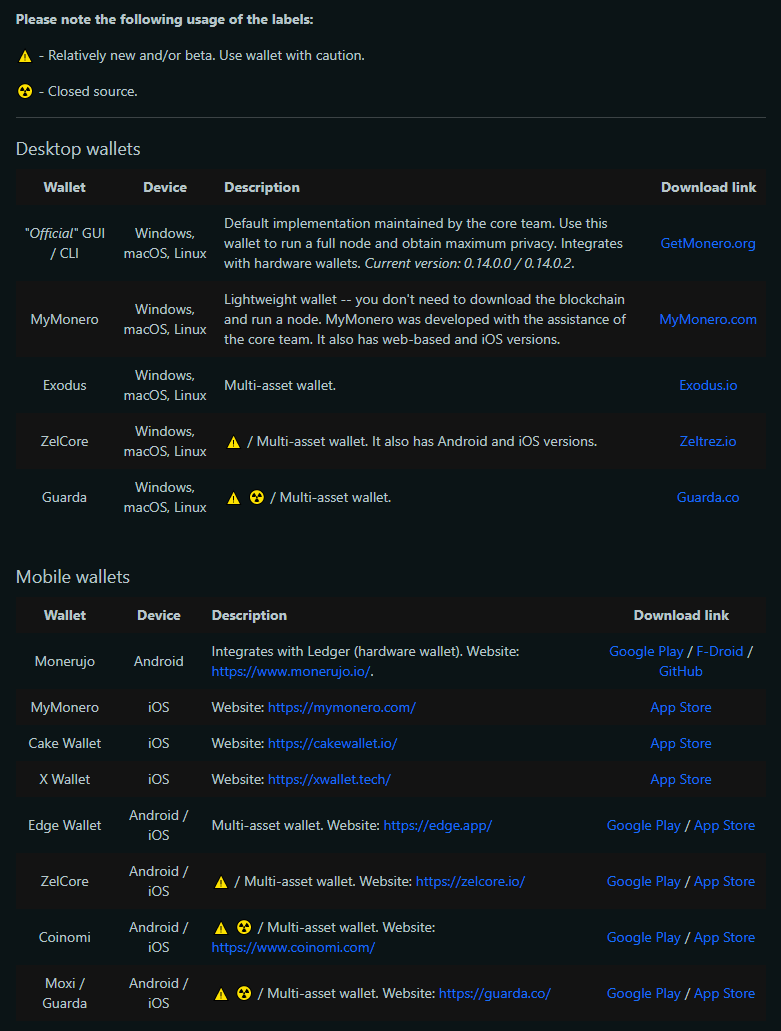
Task: Click the warning icon in the Coinomi row
Action: point(221,928)
